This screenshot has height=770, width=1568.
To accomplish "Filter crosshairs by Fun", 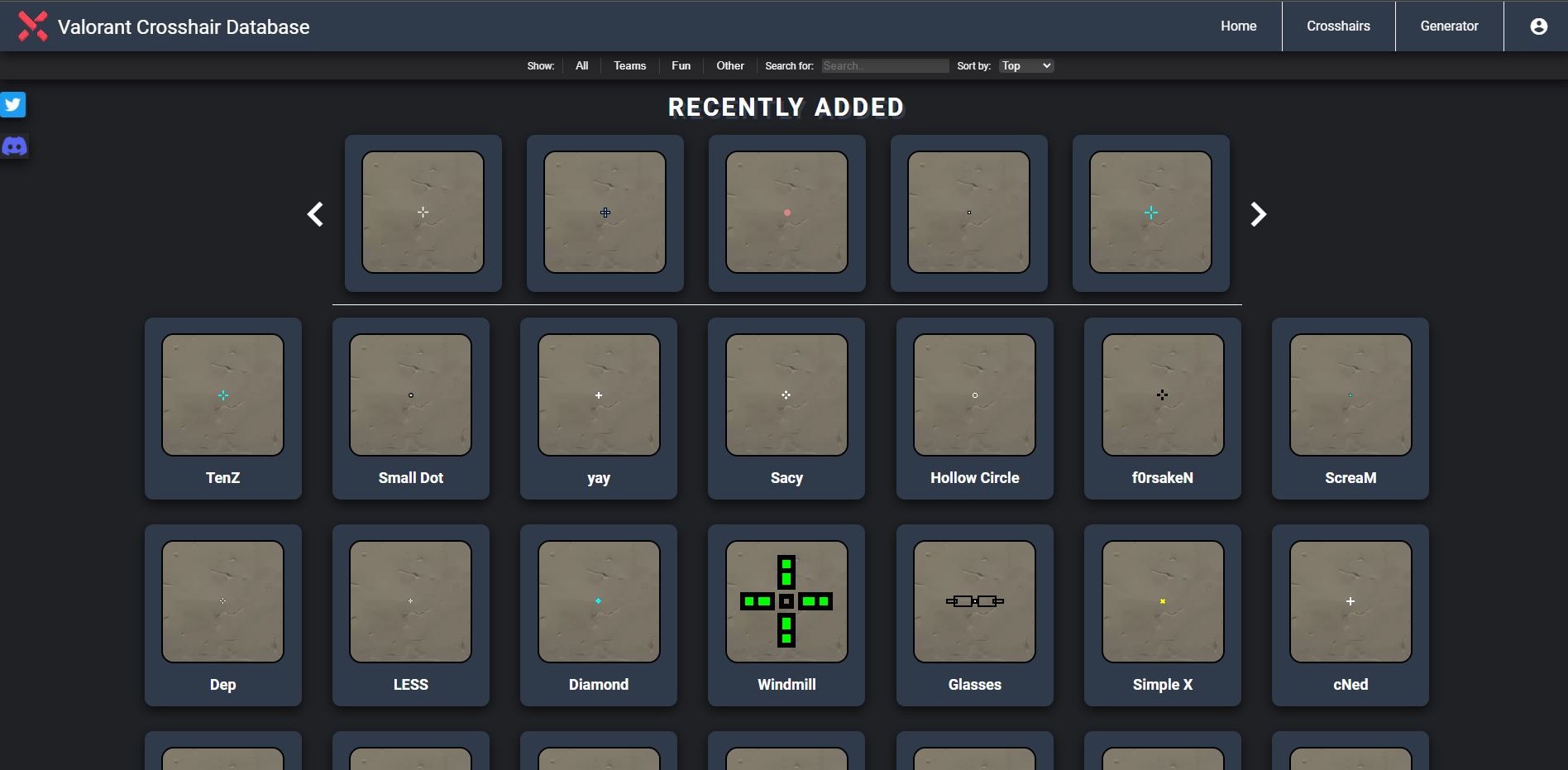I will [x=681, y=65].
